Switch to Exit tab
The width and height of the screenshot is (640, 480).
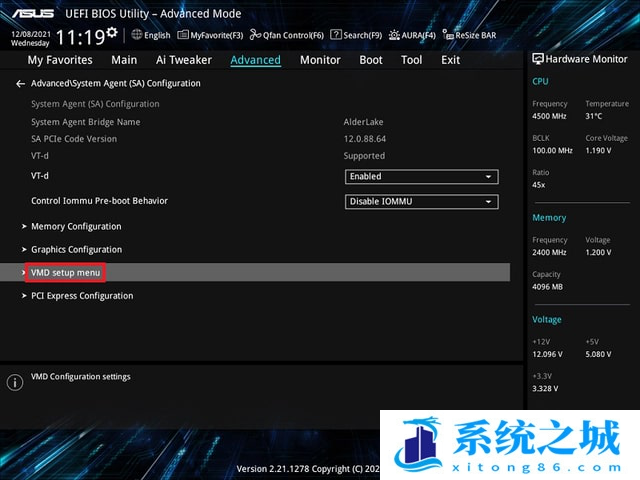pos(450,60)
